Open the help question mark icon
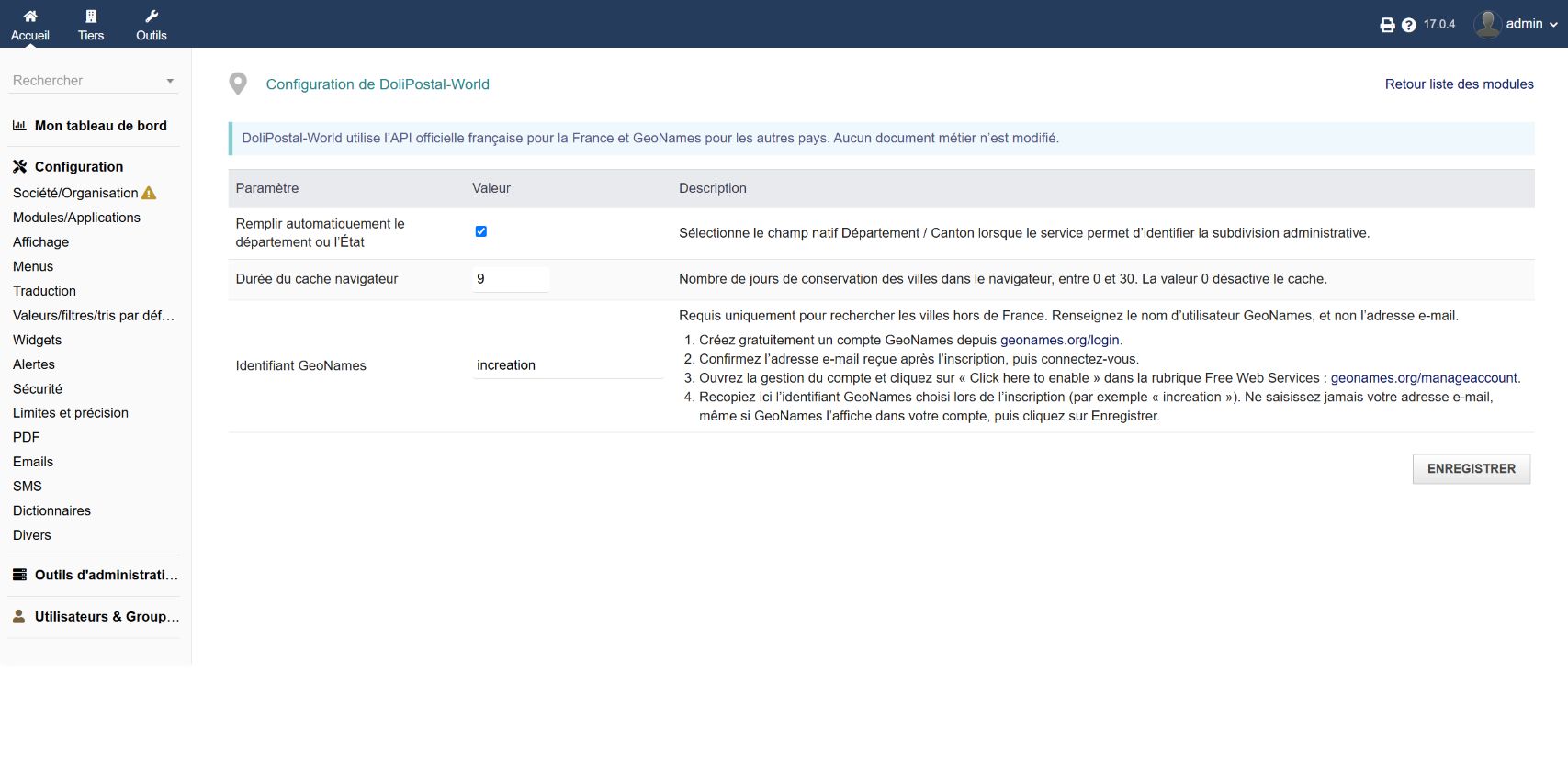The height and width of the screenshot is (773, 1568). 1409,25
